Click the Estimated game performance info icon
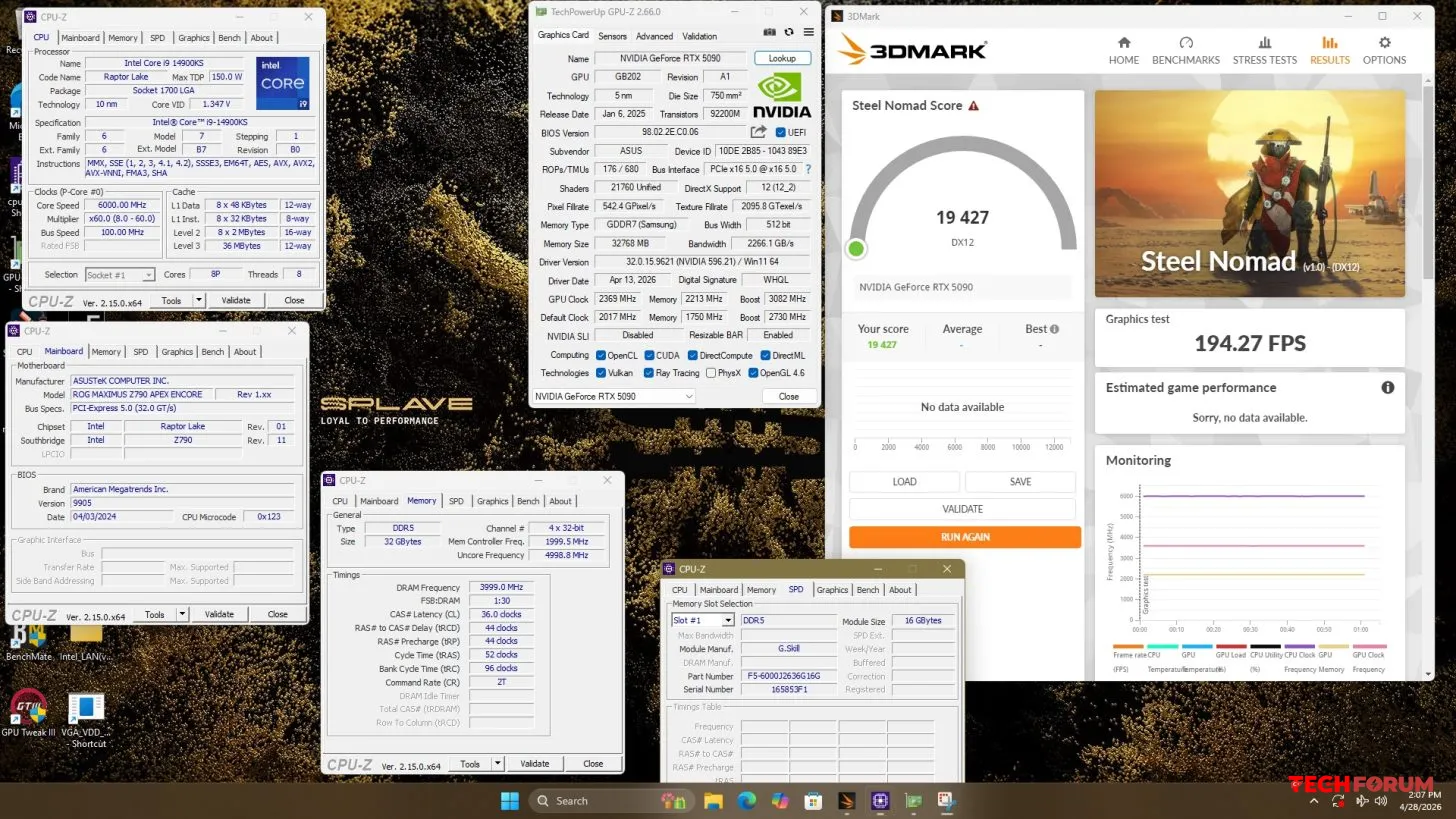Image resolution: width=1456 pixels, height=819 pixels. (x=1388, y=388)
